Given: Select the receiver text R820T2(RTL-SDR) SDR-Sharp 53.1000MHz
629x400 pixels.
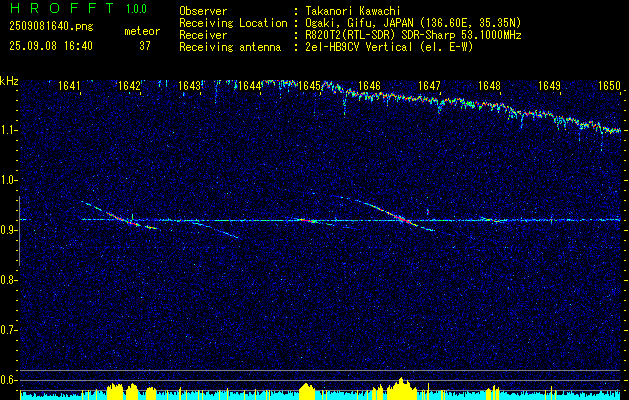Looking at the screenshot, I should tap(414, 35).
